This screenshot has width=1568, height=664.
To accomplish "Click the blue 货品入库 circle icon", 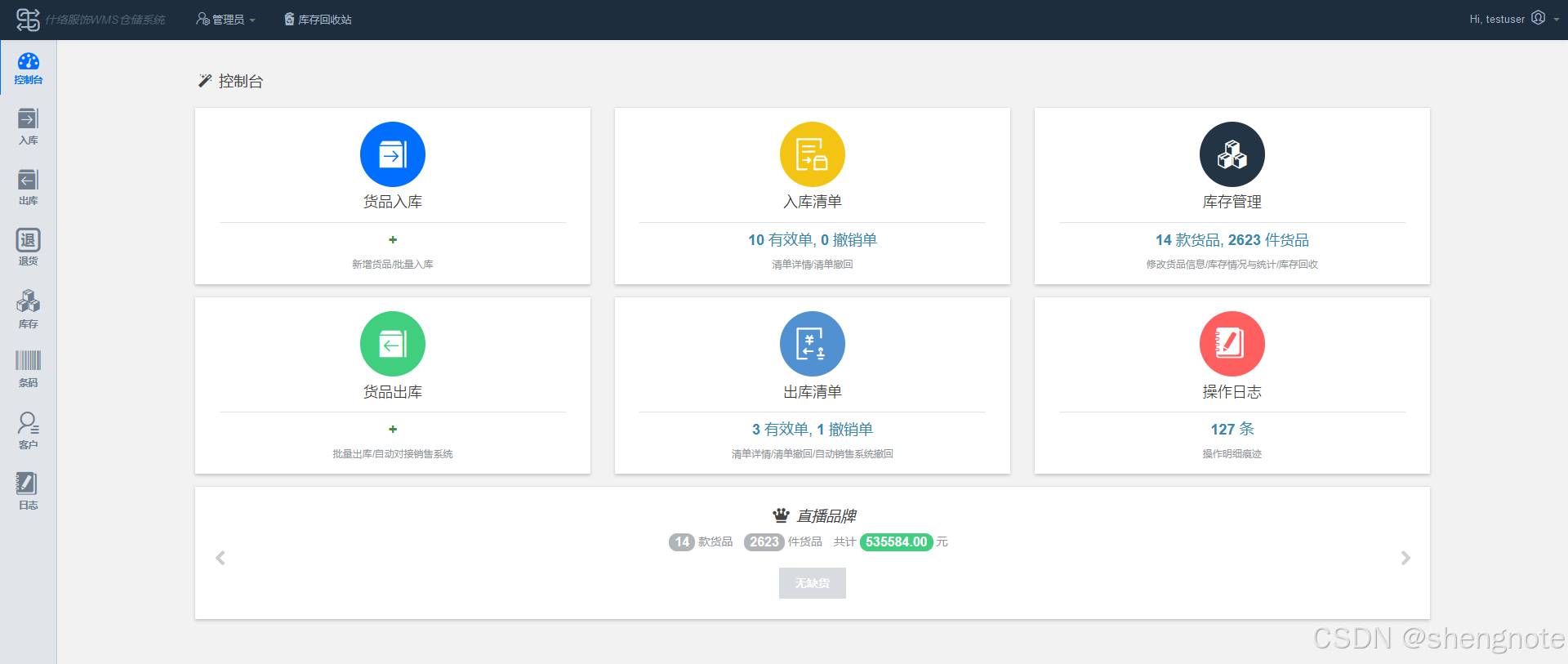I will (392, 154).
